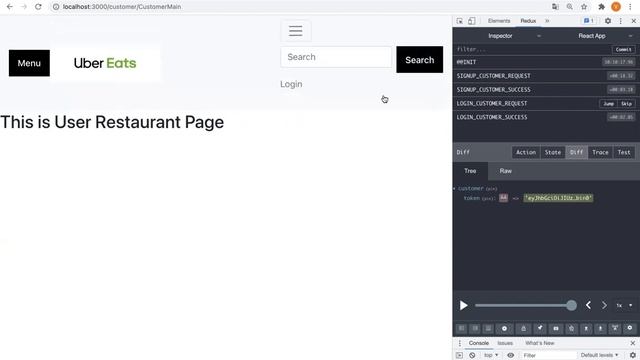
Task: Focus the console Filter field
Action: [548, 355]
